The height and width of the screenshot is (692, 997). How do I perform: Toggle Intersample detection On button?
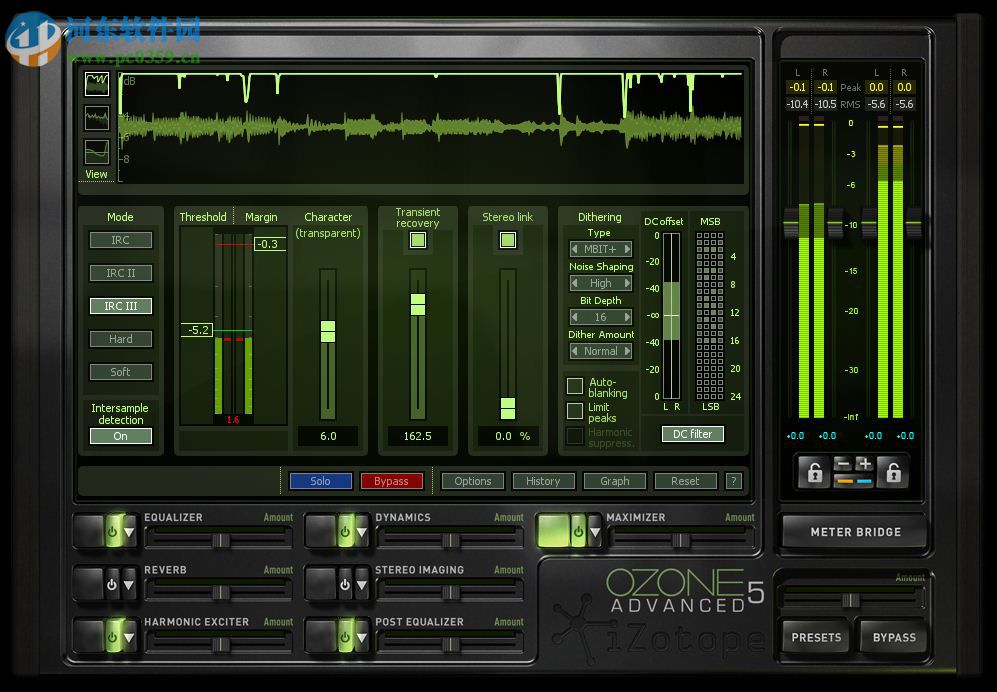pyautogui.click(x=121, y=436)
